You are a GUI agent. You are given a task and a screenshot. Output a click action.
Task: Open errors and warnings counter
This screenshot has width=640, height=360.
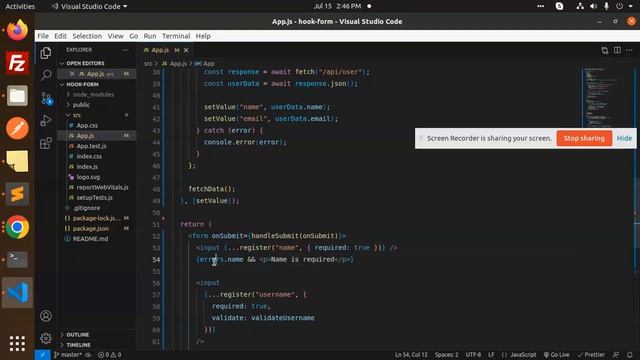[x=109, y=355]
